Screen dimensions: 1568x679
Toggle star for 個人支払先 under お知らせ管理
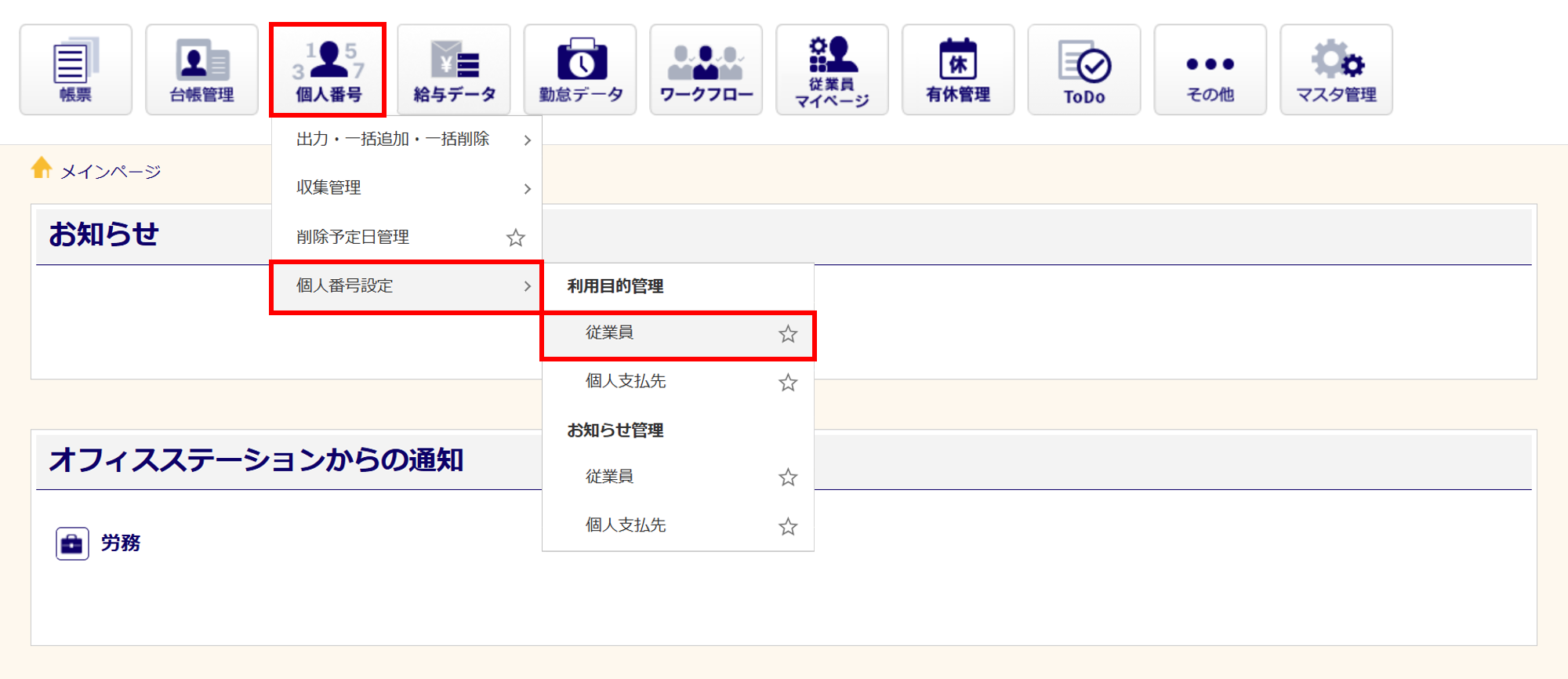(788, 526)
